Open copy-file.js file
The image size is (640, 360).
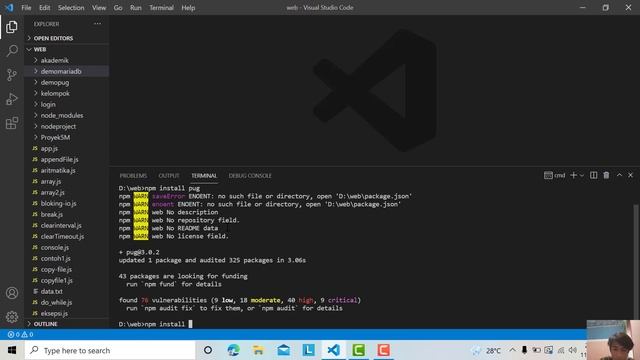(x=67, y=269)
